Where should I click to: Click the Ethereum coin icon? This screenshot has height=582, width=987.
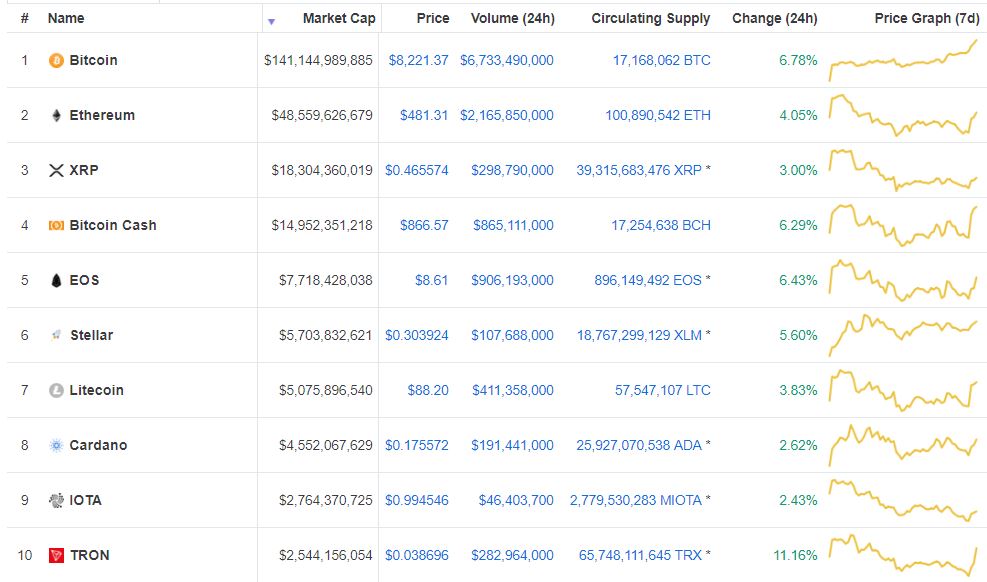coord(58,115)
